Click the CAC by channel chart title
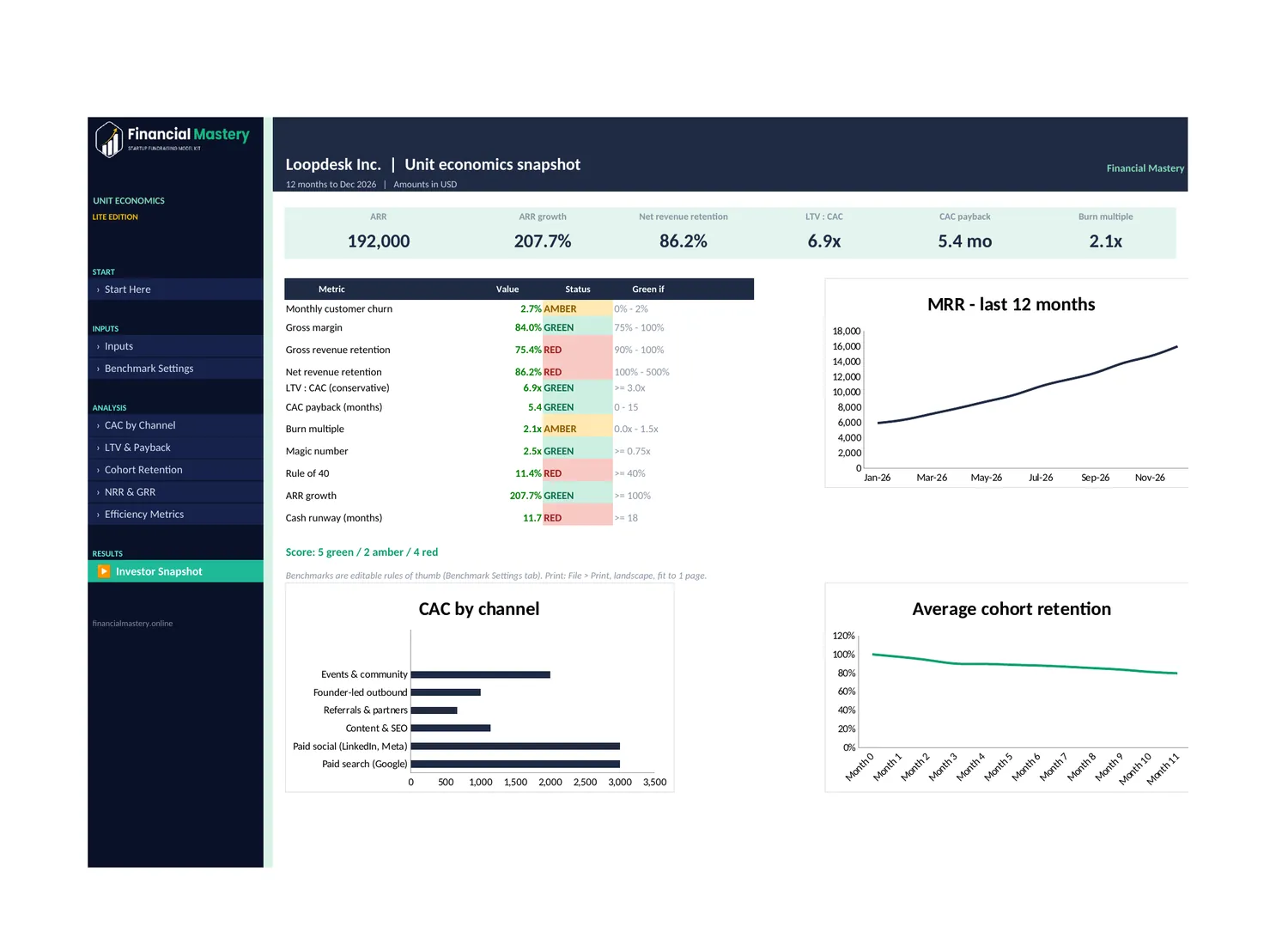Viewport: 1288px width, 945px height. pyautogui.click(x=479, y=609)
